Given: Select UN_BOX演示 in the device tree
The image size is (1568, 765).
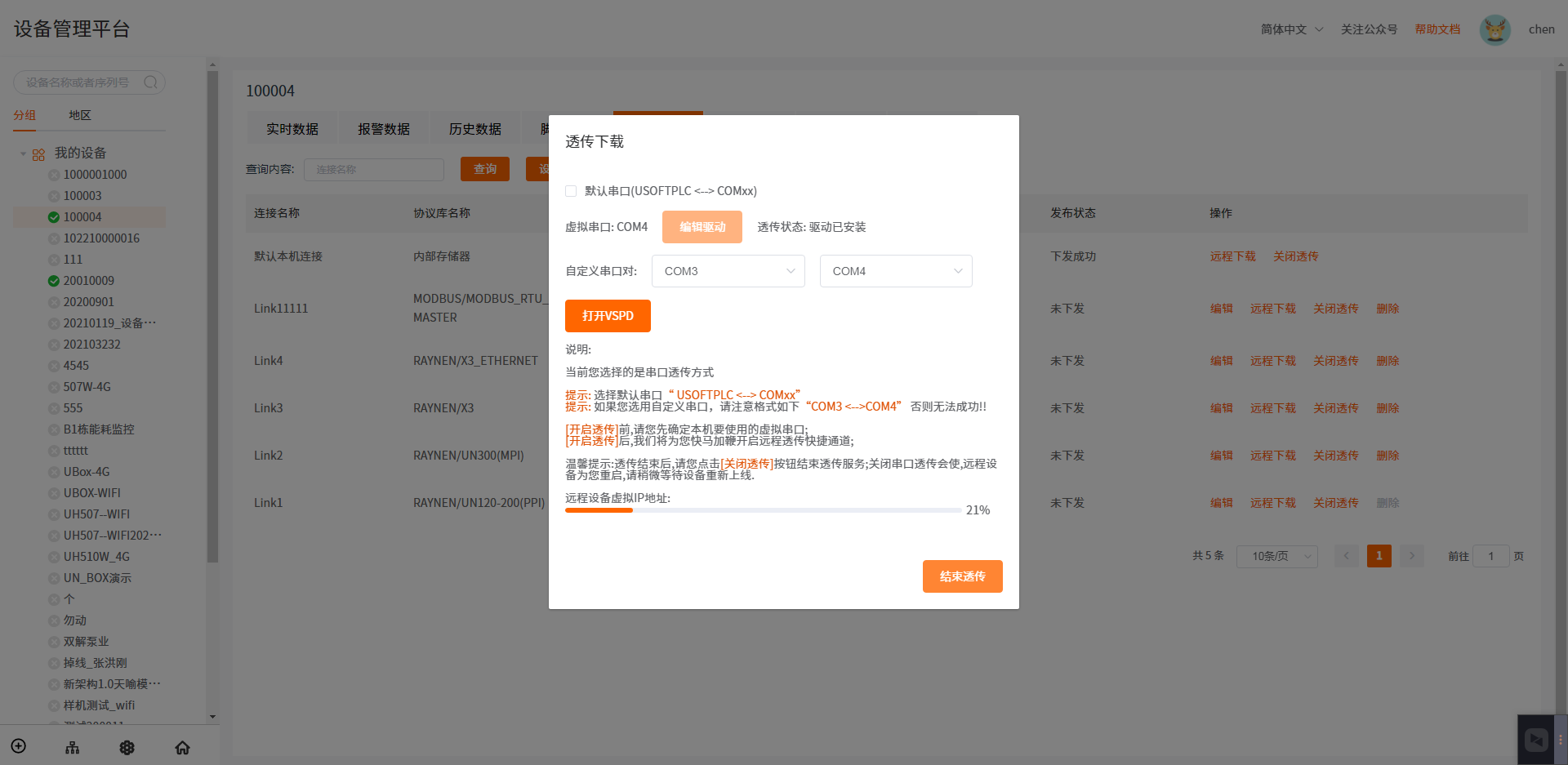Looking at the screenshot, I should (x=97, y=578).
